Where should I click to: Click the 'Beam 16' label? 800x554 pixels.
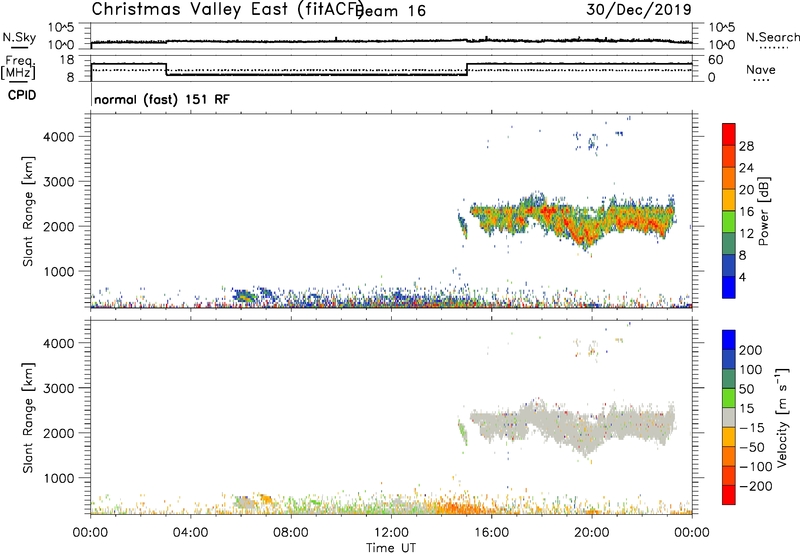pyautogui.click(x=392, y=11)
